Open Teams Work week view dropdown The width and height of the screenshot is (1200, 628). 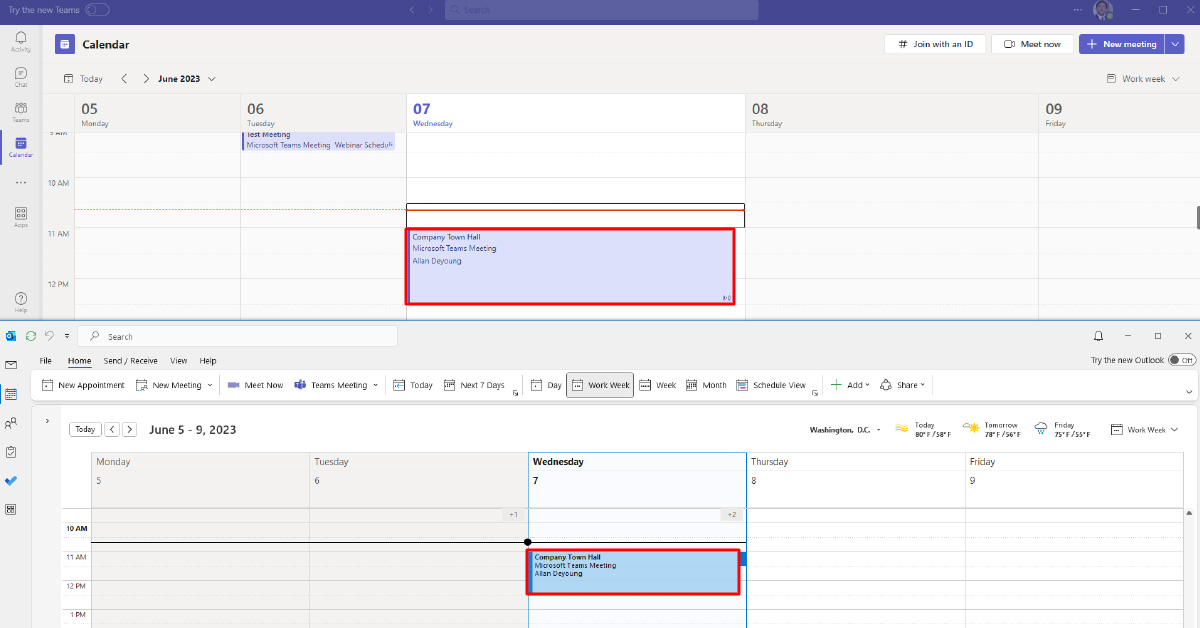tap(1143, 78)
